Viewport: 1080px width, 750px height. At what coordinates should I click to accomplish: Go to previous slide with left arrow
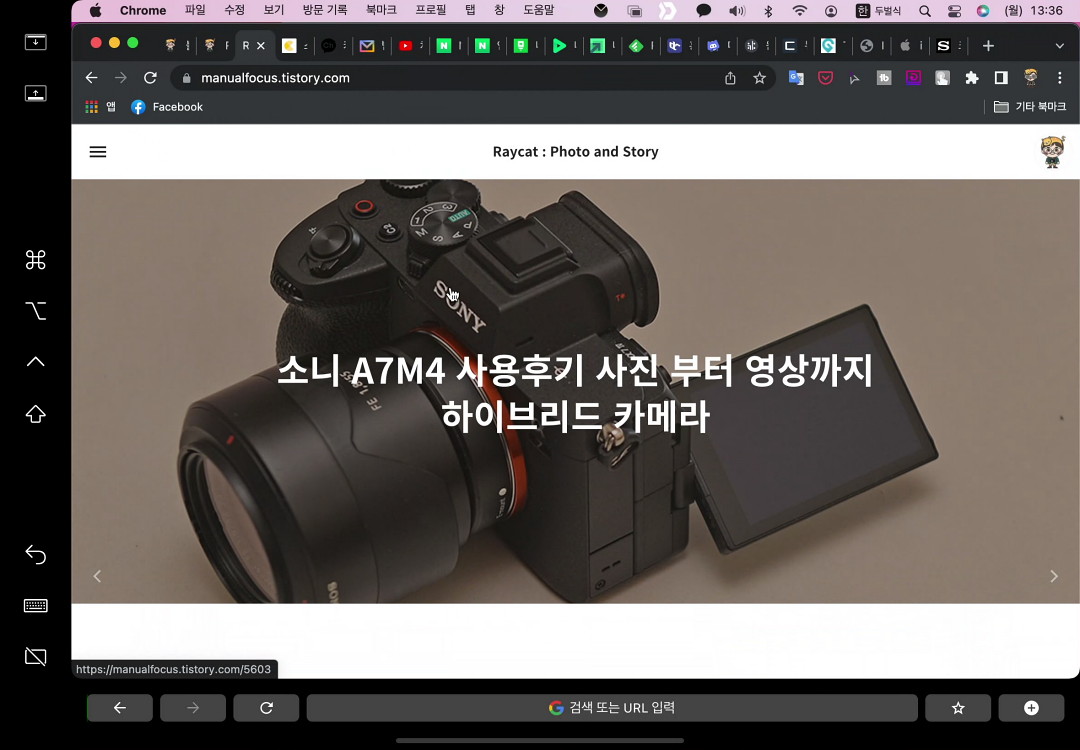coord(97,576)
